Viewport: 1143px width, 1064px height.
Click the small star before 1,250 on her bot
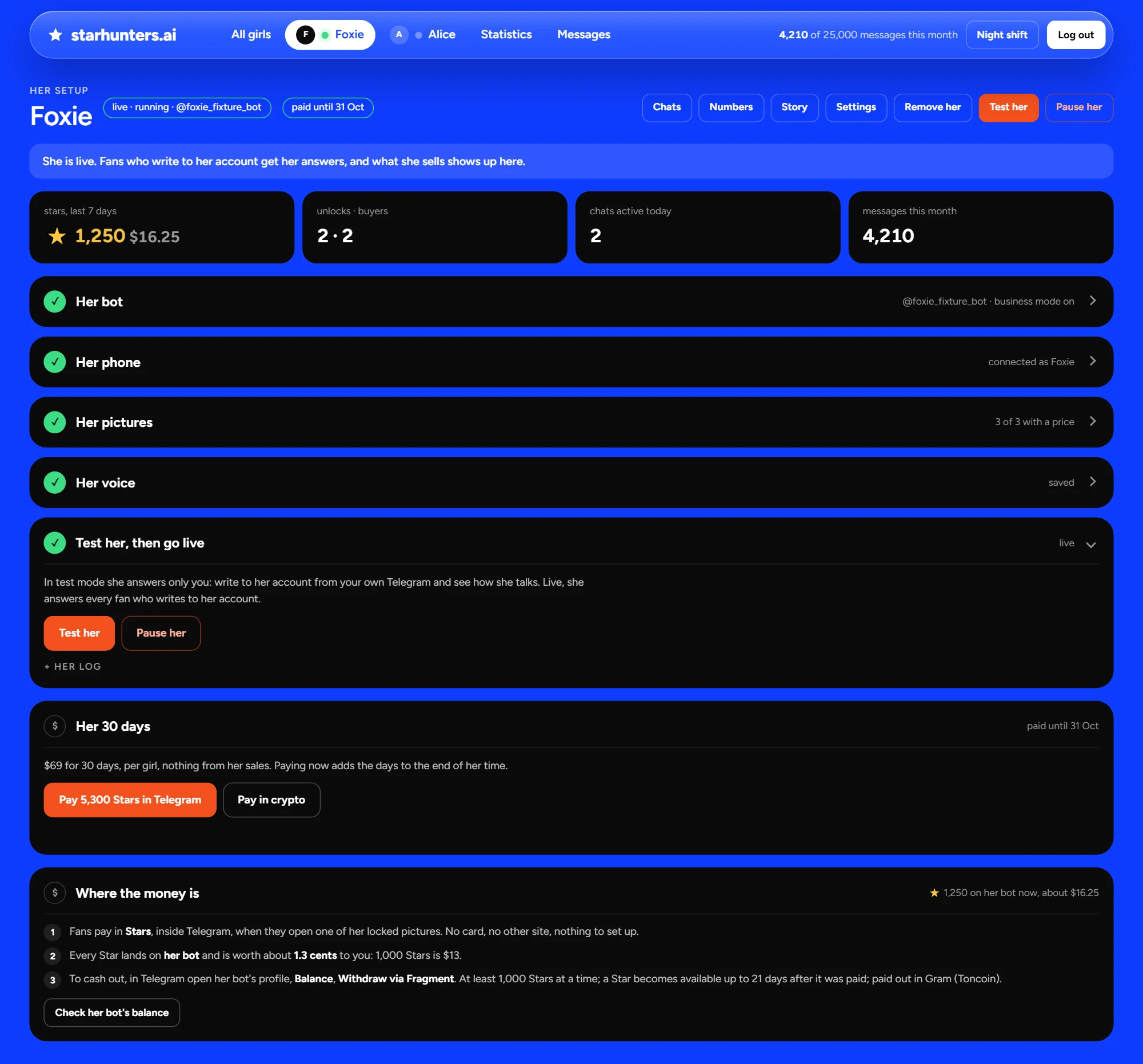pos(934,893)
